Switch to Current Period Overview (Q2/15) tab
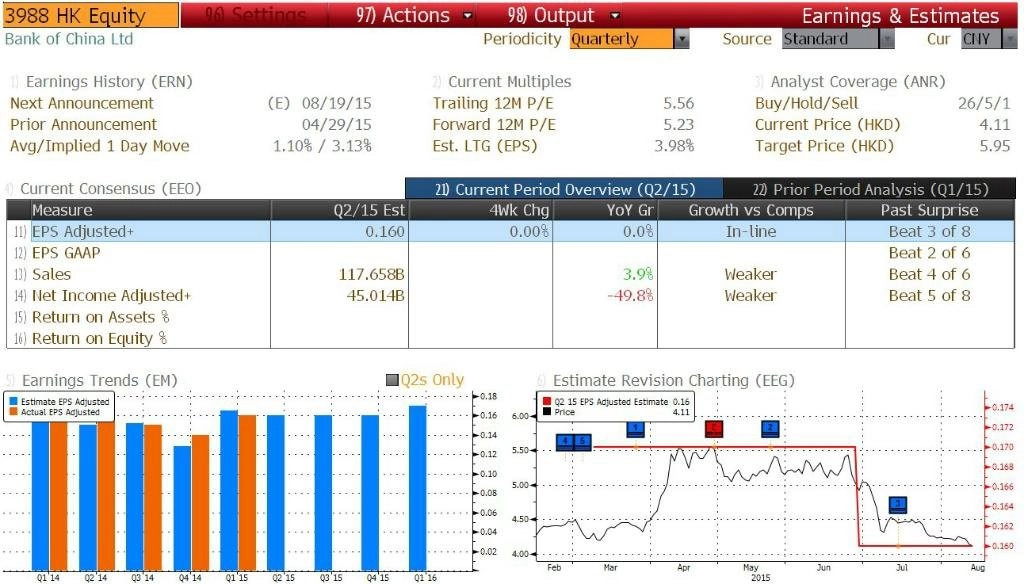Image resolution: width=1024 pixels, height=584 pixels. click(x=564, y=189)
